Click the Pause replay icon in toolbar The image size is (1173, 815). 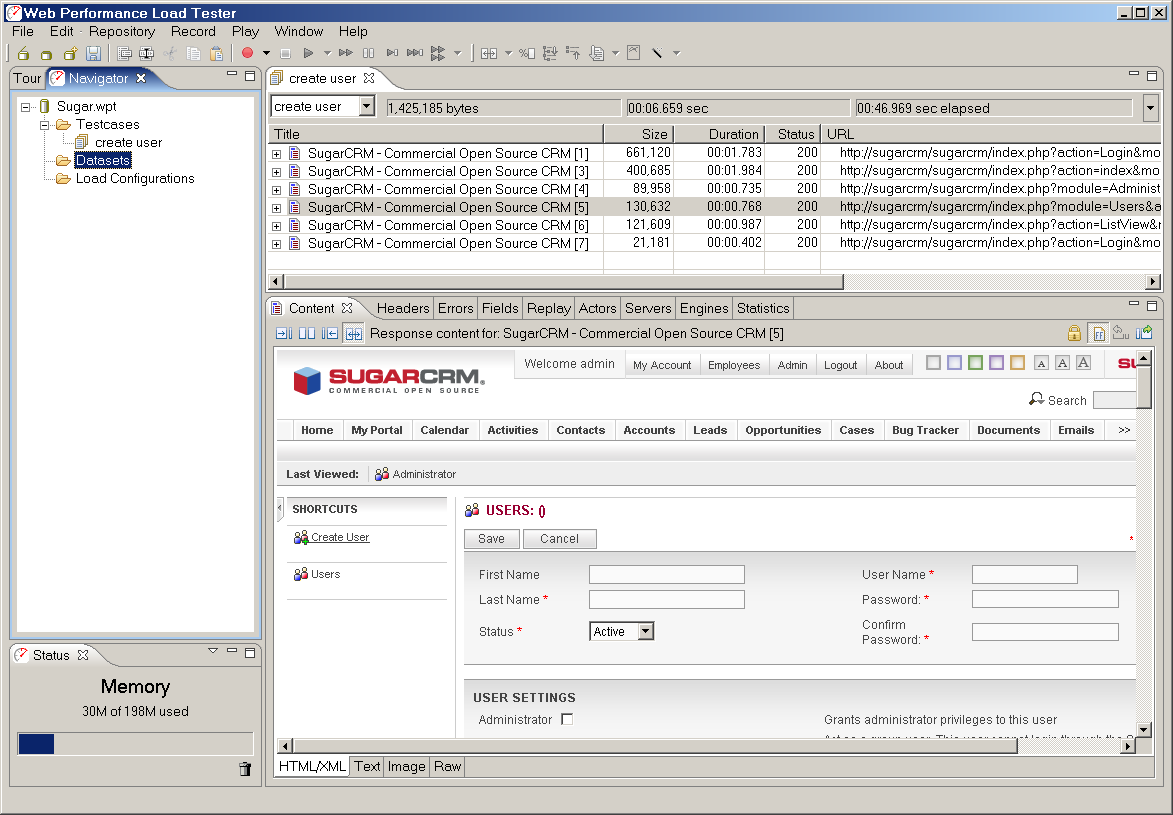[368, 53]
